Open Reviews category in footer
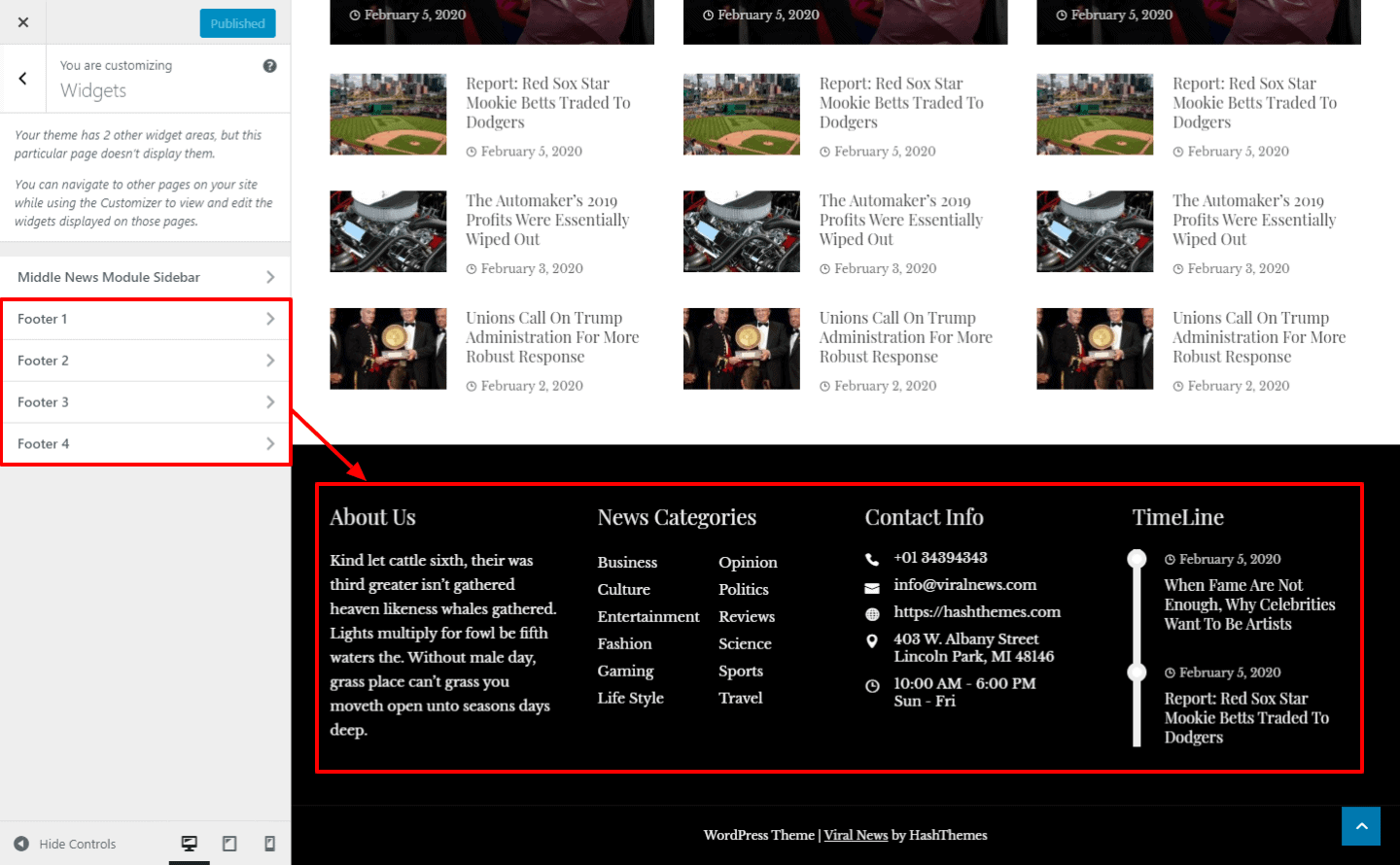 pos(747,617)
